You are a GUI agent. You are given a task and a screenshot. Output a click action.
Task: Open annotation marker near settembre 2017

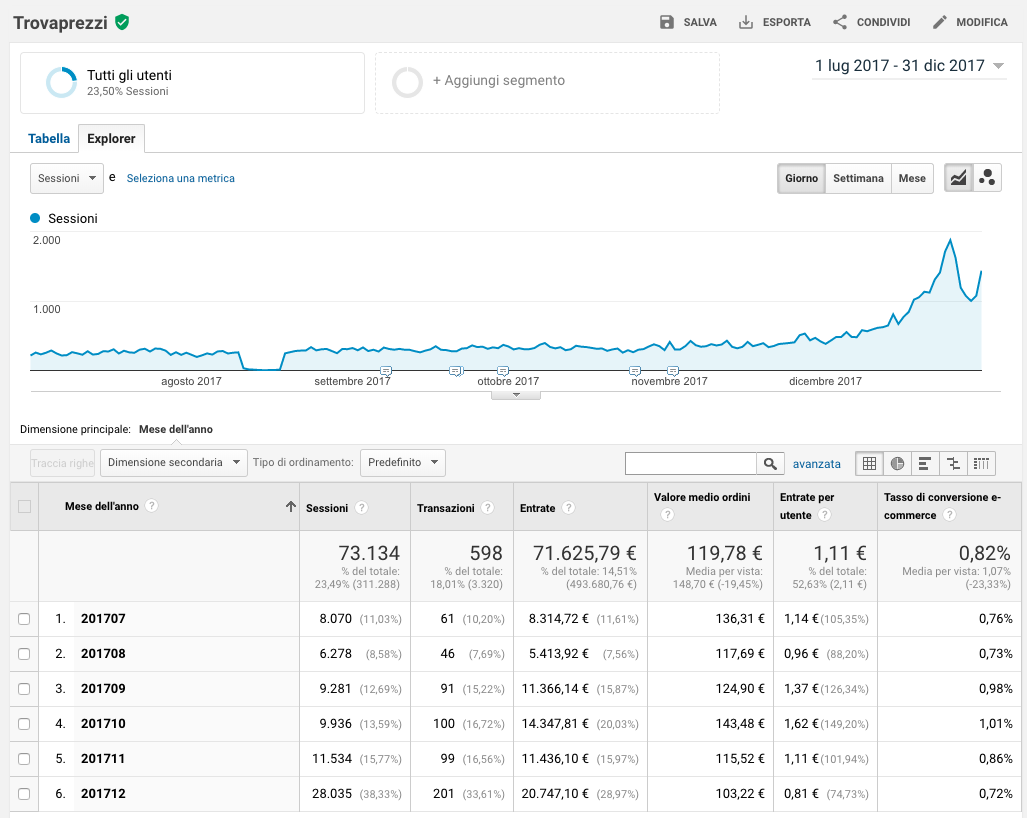point(386,371)
